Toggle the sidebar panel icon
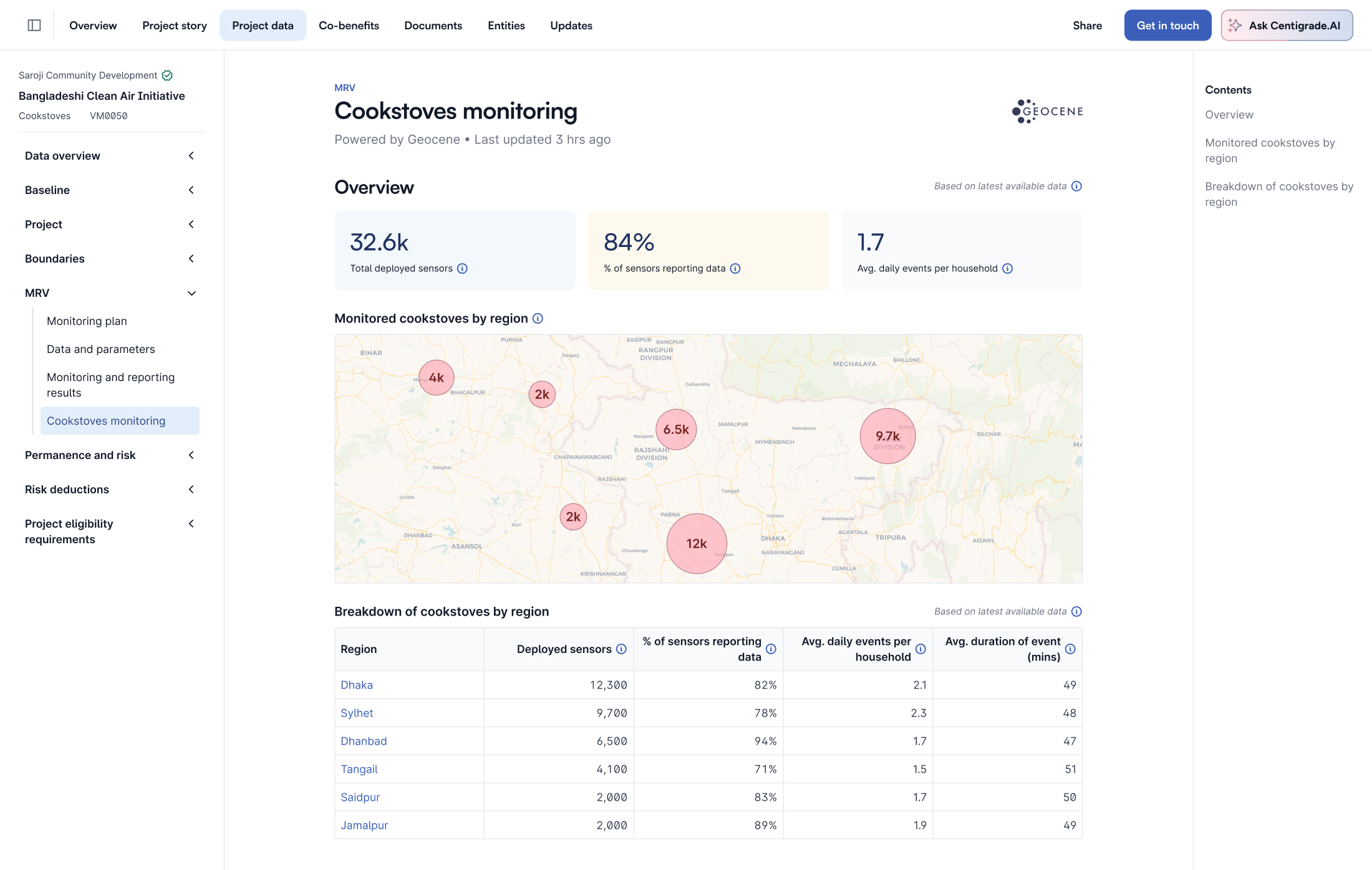The width and height of the screenshot is (1372, 870). click(34, 26)
